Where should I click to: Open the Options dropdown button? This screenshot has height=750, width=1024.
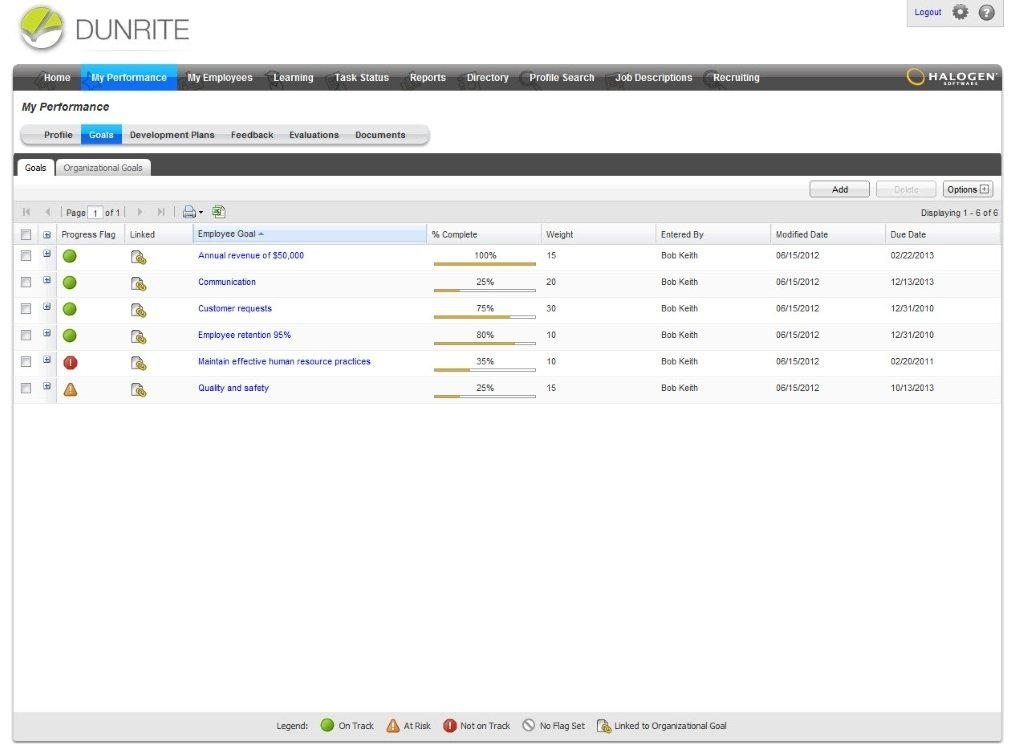click(x=968, y=189)
